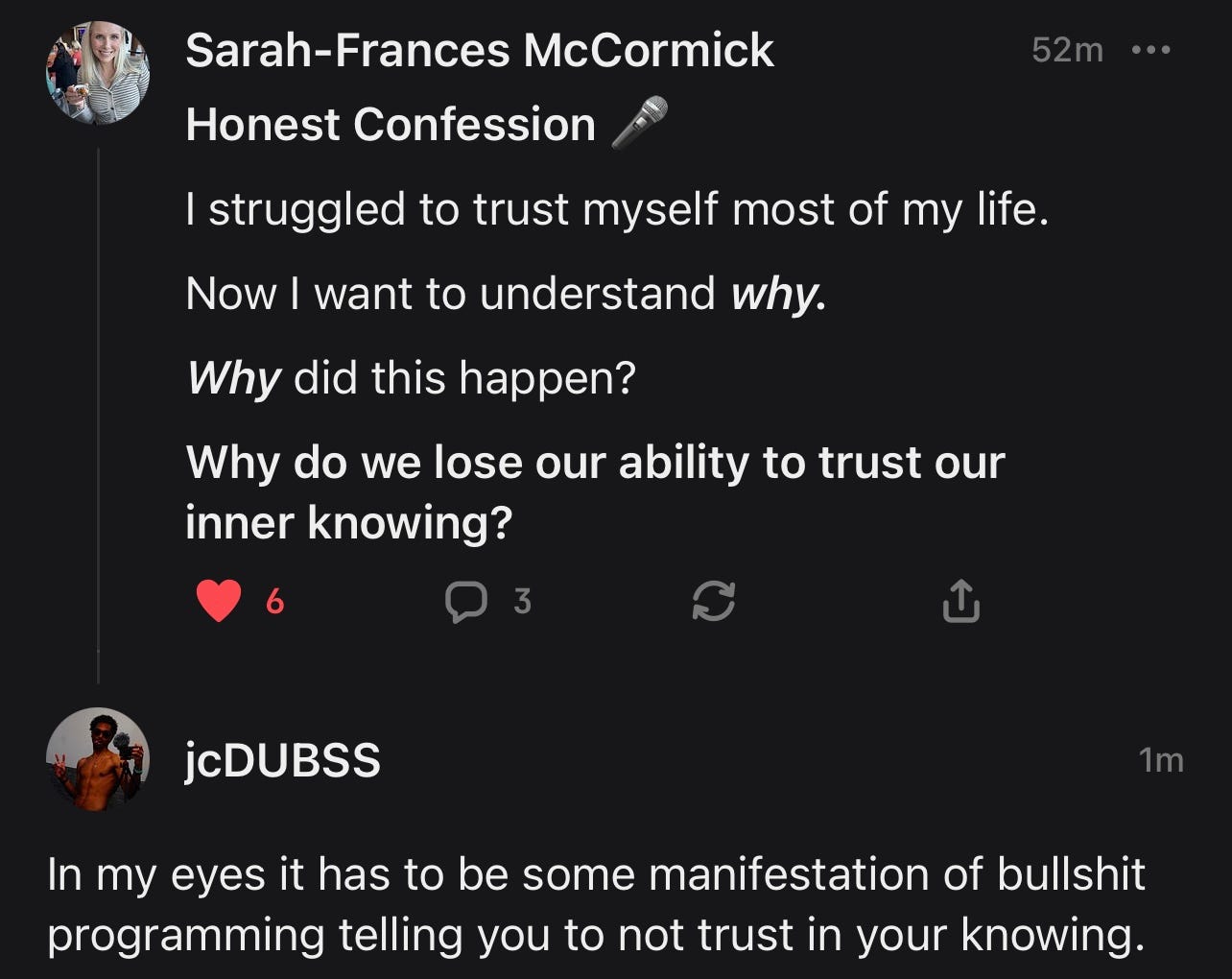Open the three-dots more options menu
The width and height of the screenshot is (1232, 979).
click(1151, 50)
